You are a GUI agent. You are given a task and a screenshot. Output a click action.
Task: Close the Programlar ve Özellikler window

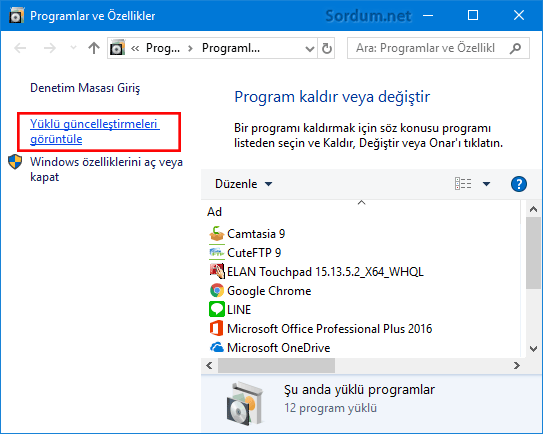[x=519, y=15]
